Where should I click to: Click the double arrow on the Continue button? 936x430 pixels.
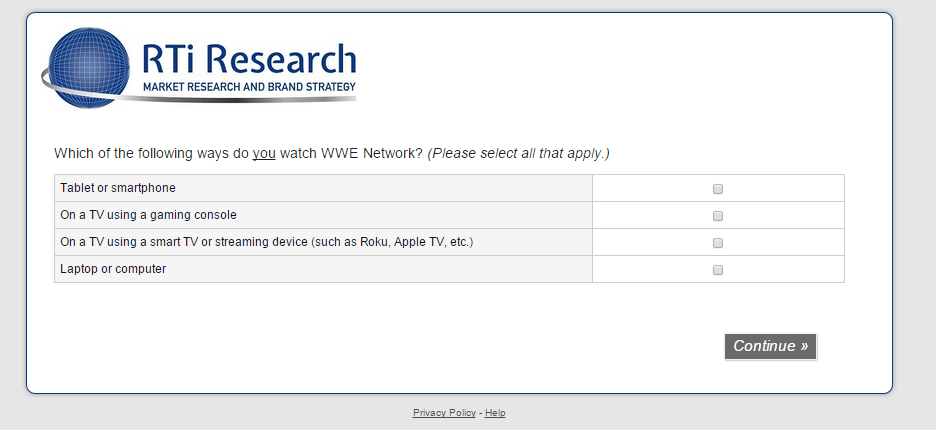[x=804, y=347]
